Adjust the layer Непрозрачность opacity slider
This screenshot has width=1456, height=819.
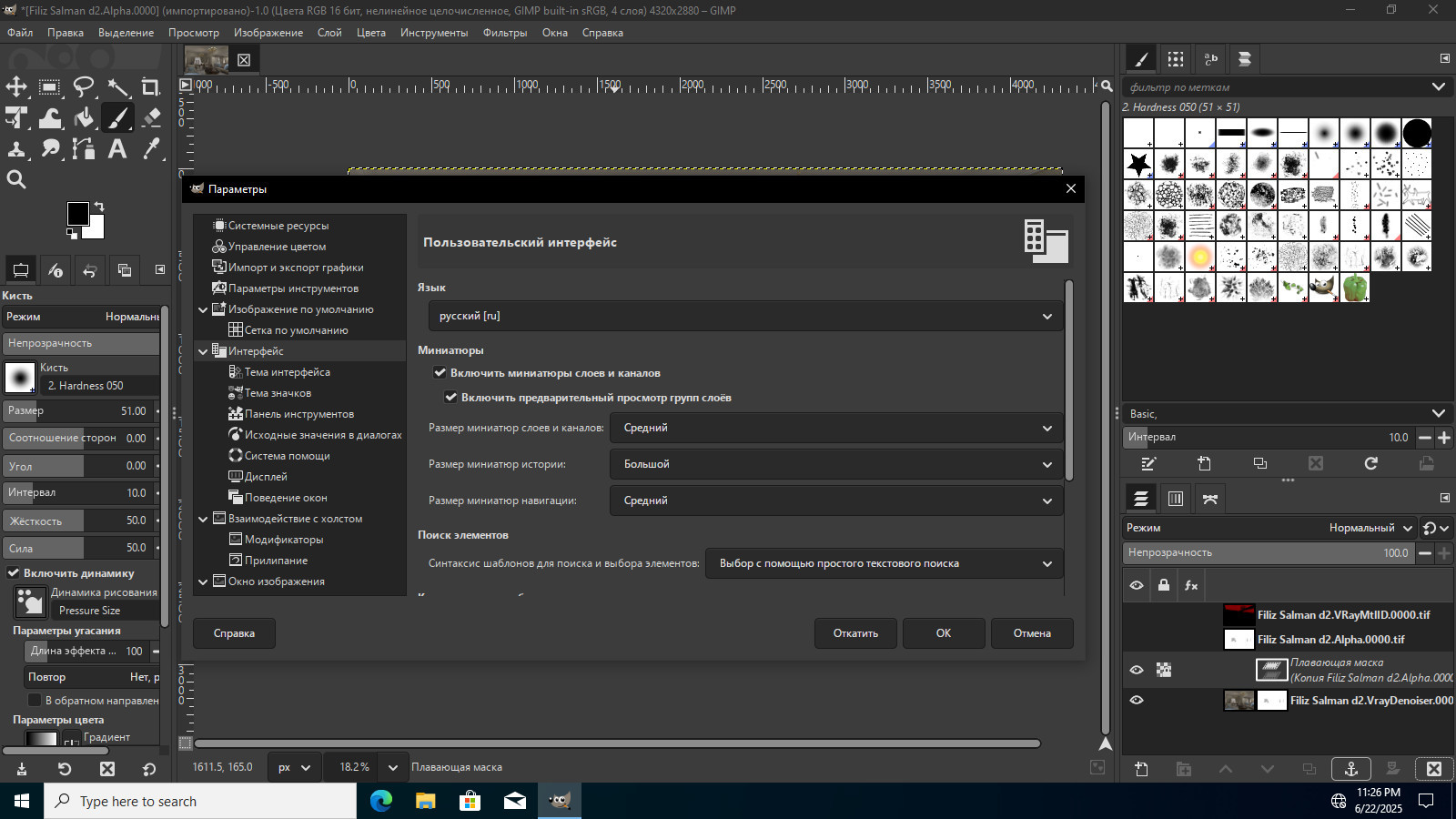[1269, 552]
